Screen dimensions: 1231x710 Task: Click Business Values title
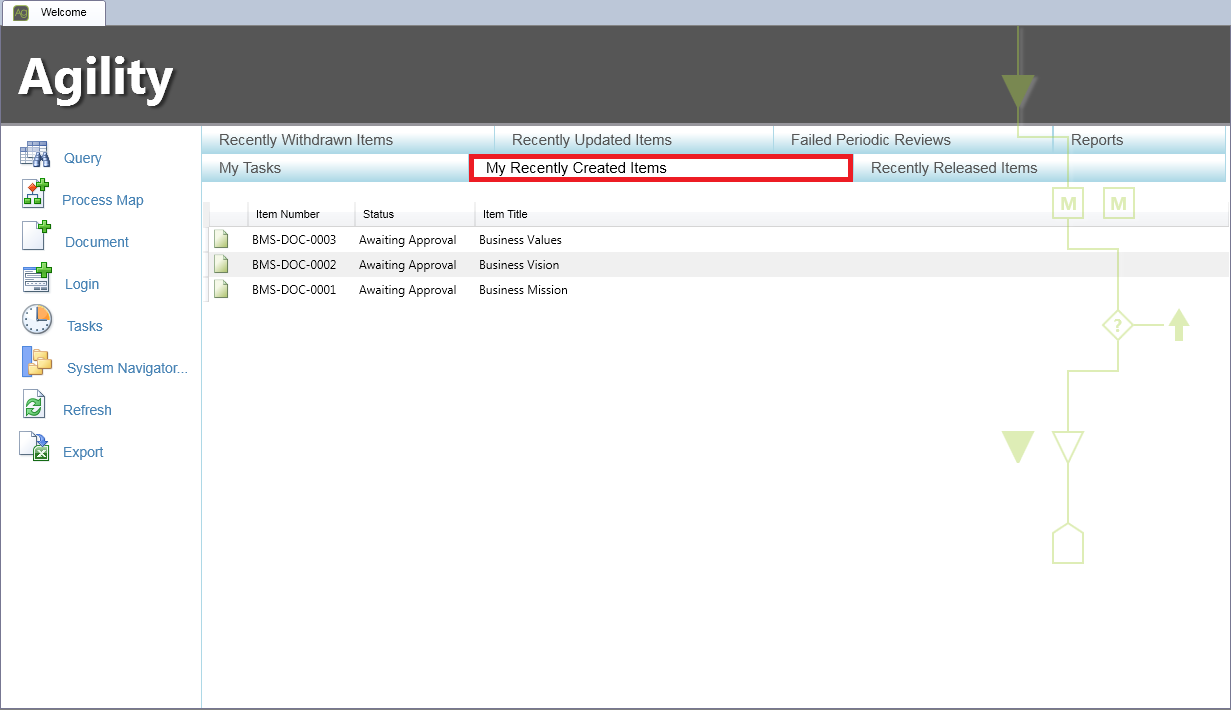pos(520,240)
